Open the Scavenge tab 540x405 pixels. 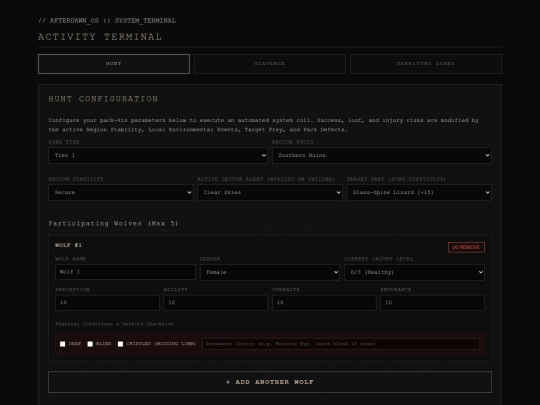tap(270, 64)
